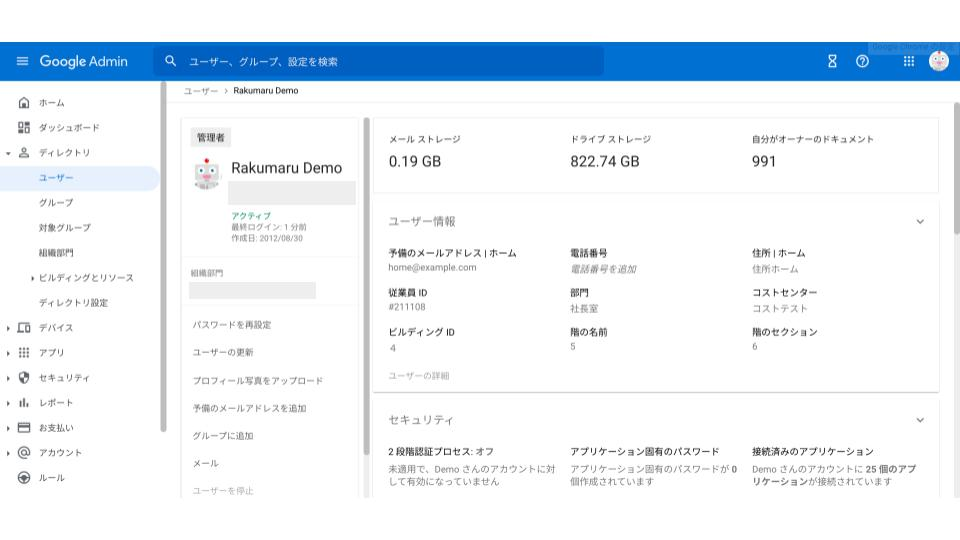Viewport: 960px width, 540px height.
Task: Open ホーム in the sidebar
Action: coord(51,103)
